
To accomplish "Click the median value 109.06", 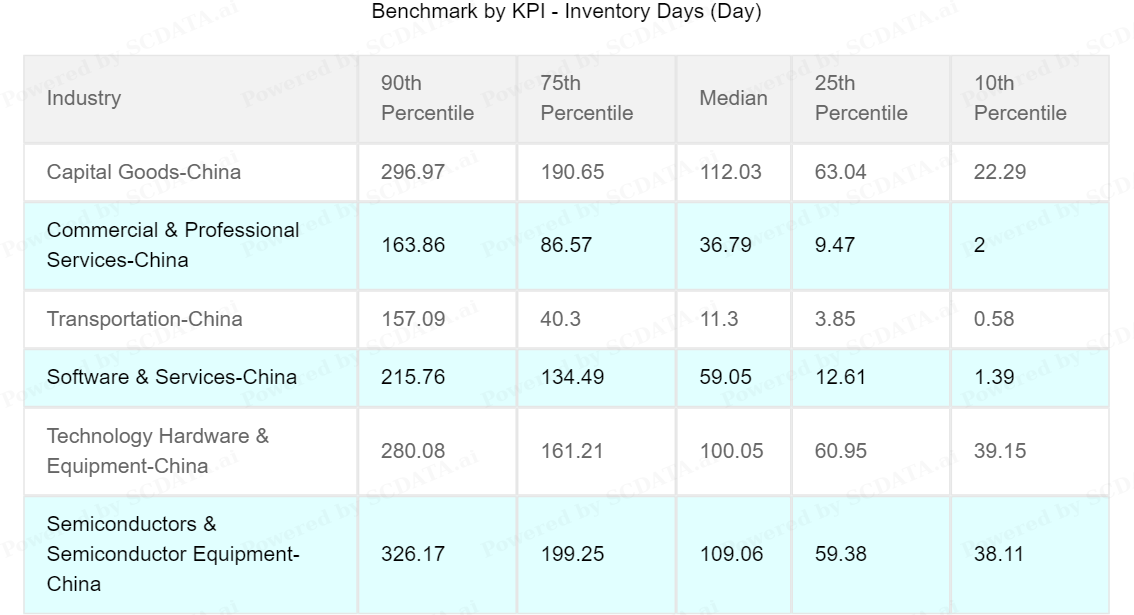I will pyautogui.click(x=730, y=554).
